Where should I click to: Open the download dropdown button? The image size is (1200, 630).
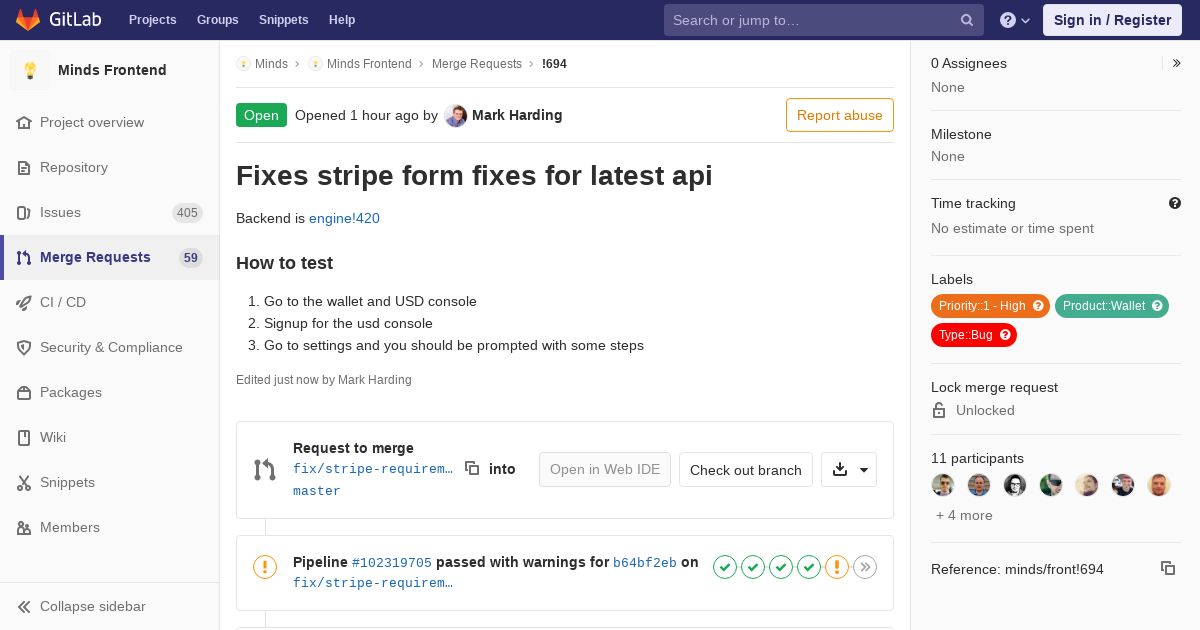[x=849, y=469]
